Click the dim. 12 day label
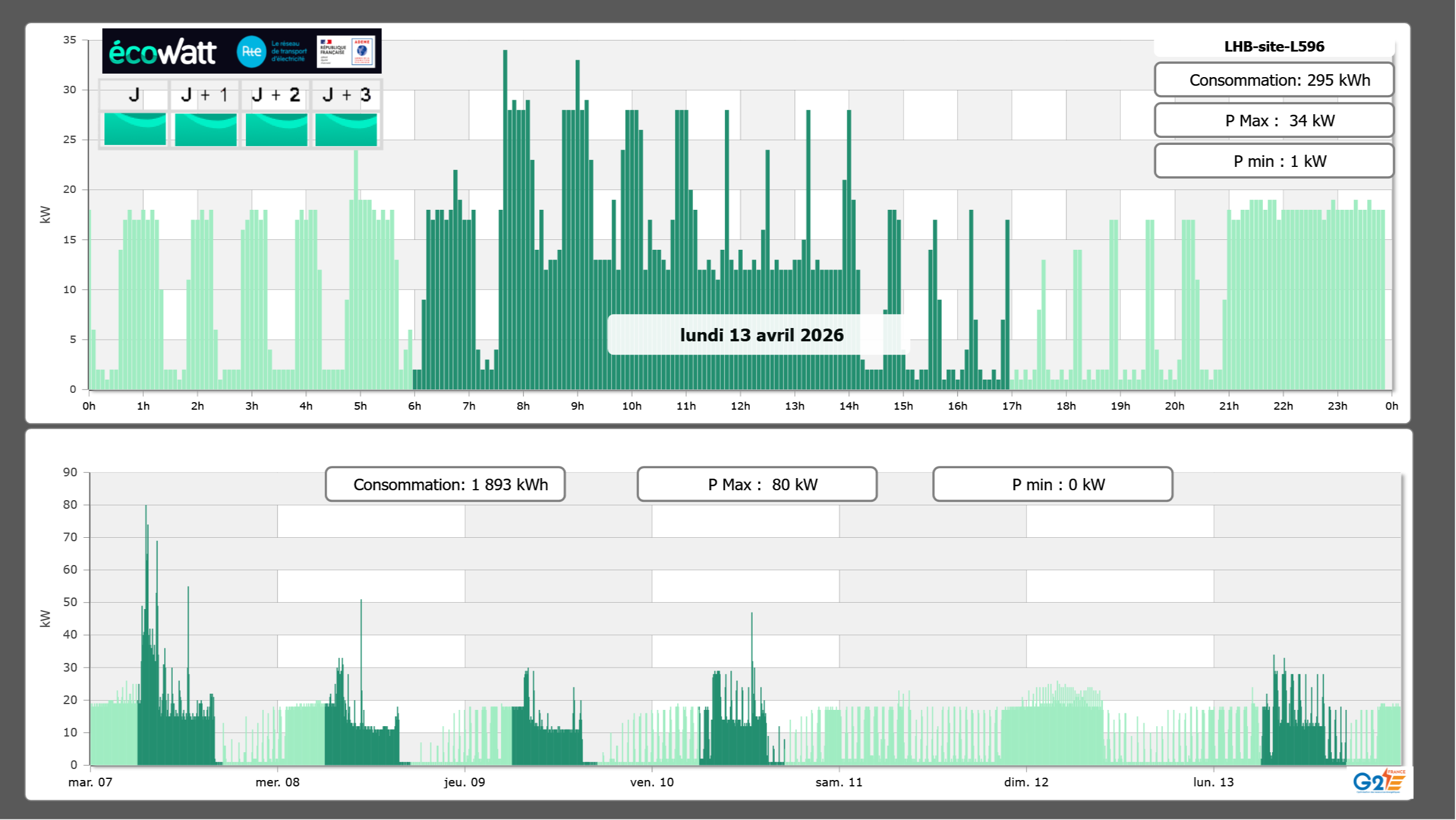The width and height of the screenshot is (1456, 820). point(1026,782)
